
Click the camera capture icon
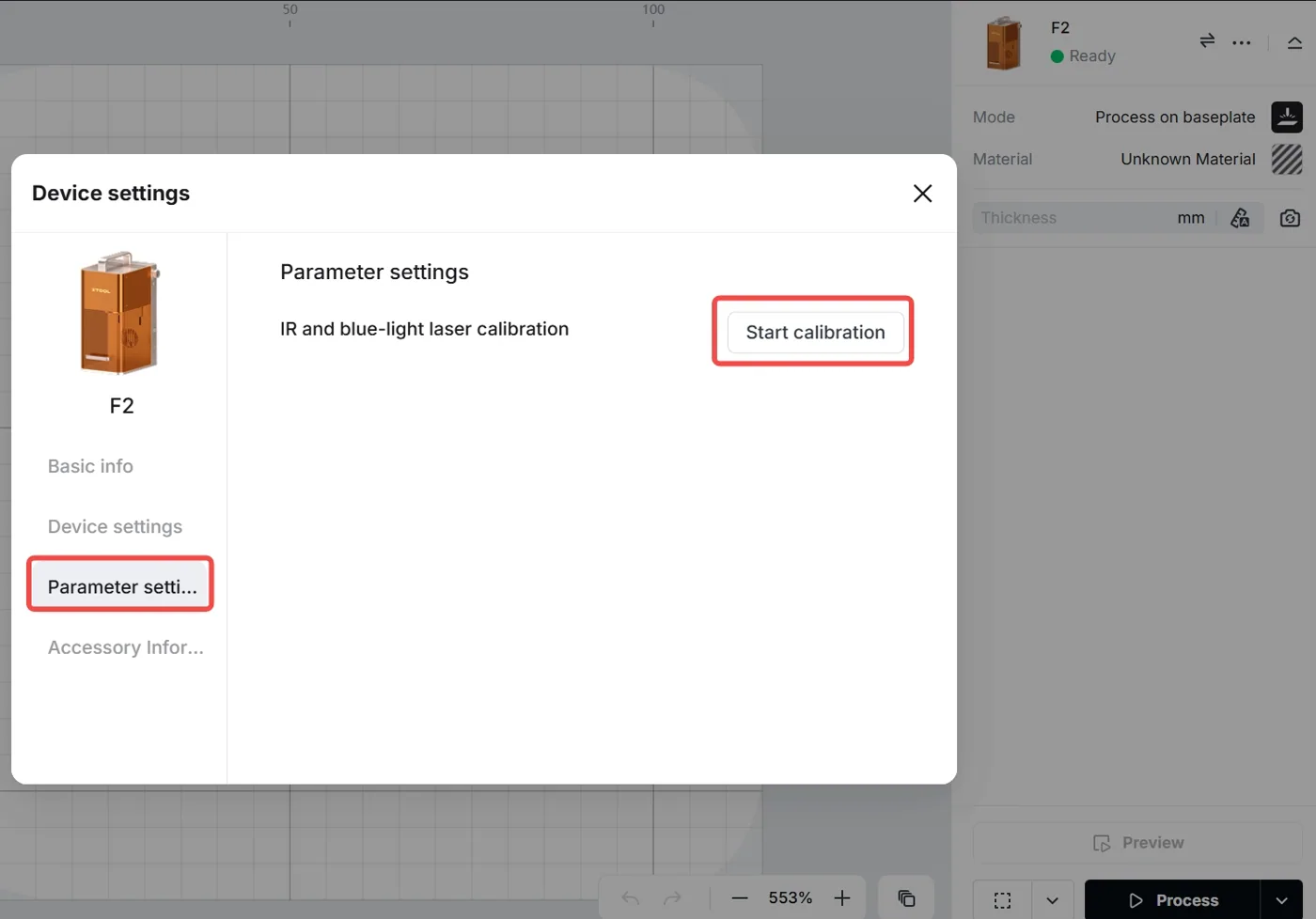coord(1290,218)
